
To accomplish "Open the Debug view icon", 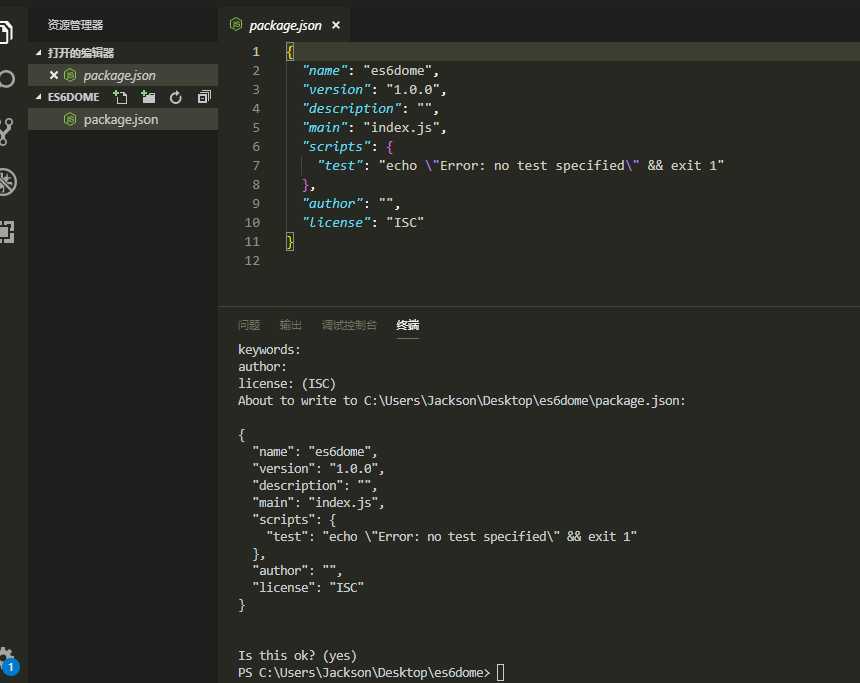I will 7,182.
